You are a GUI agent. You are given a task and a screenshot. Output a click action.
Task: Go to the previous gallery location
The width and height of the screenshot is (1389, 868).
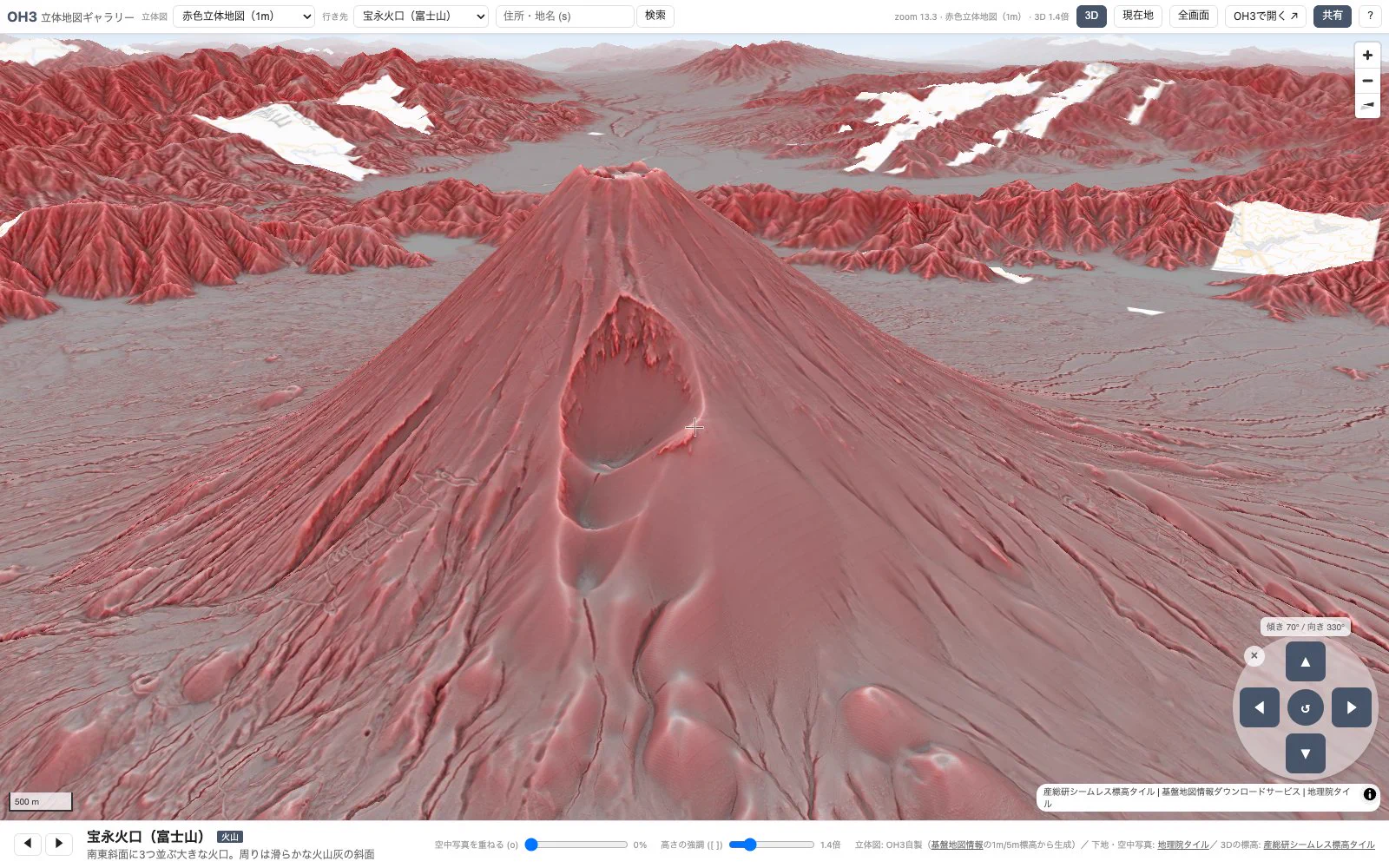coord(28,843)
